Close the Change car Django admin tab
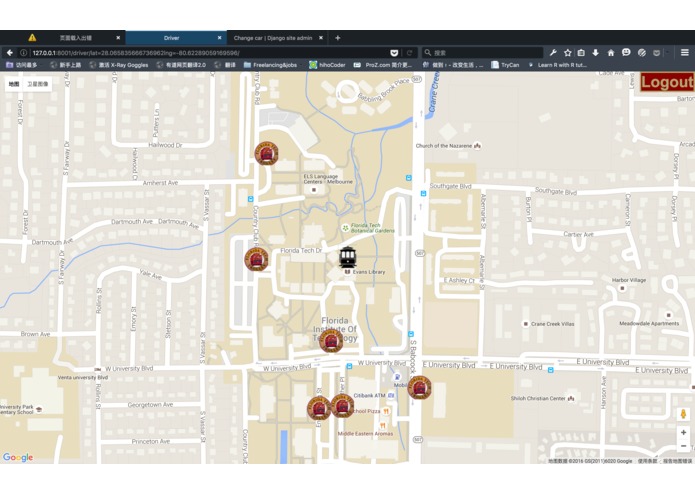695x494 pixels. pyautogui.click(x=321, y=38)
